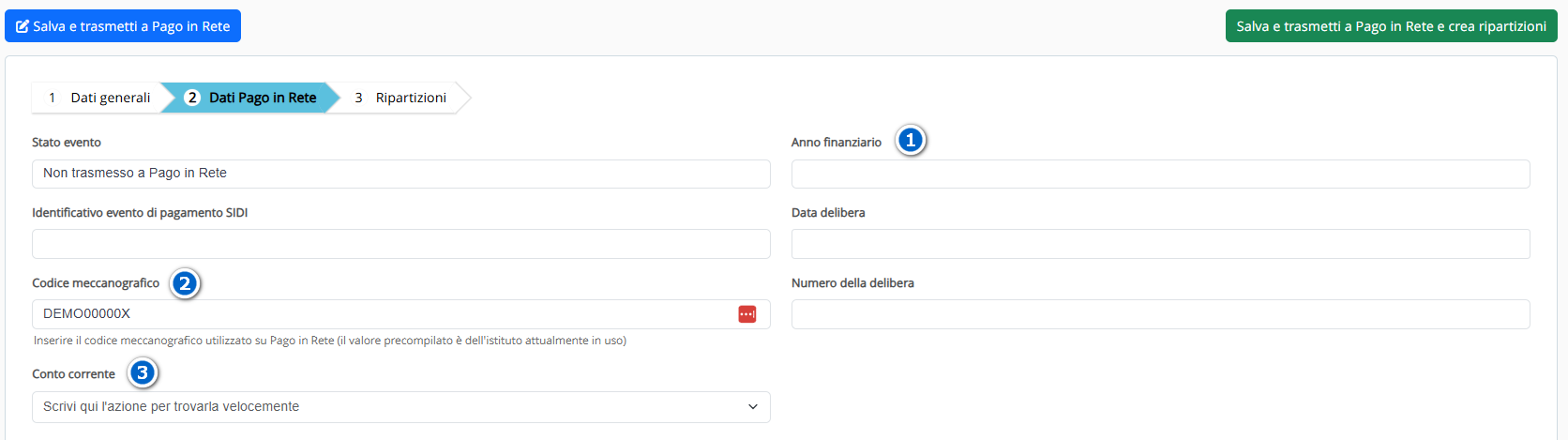The height and width of the screenshot is (440, 1568).
Task: Open the Conto corrente dropdown arrow
Action: pyautogui.click(x=752, y=407)
